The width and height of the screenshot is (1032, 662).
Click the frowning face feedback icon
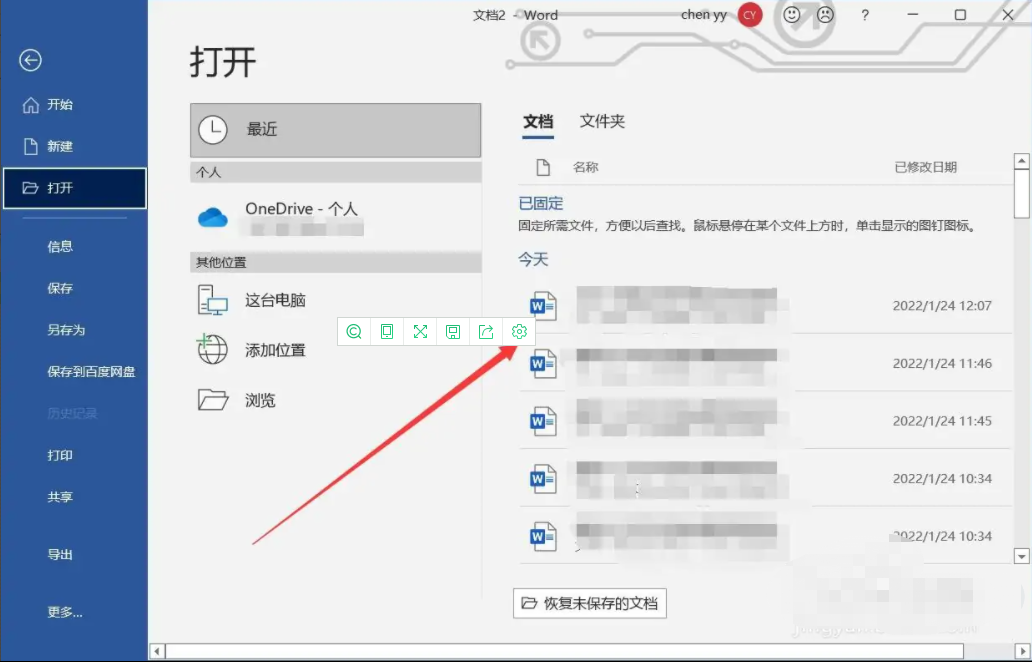[x=825, y=16]
